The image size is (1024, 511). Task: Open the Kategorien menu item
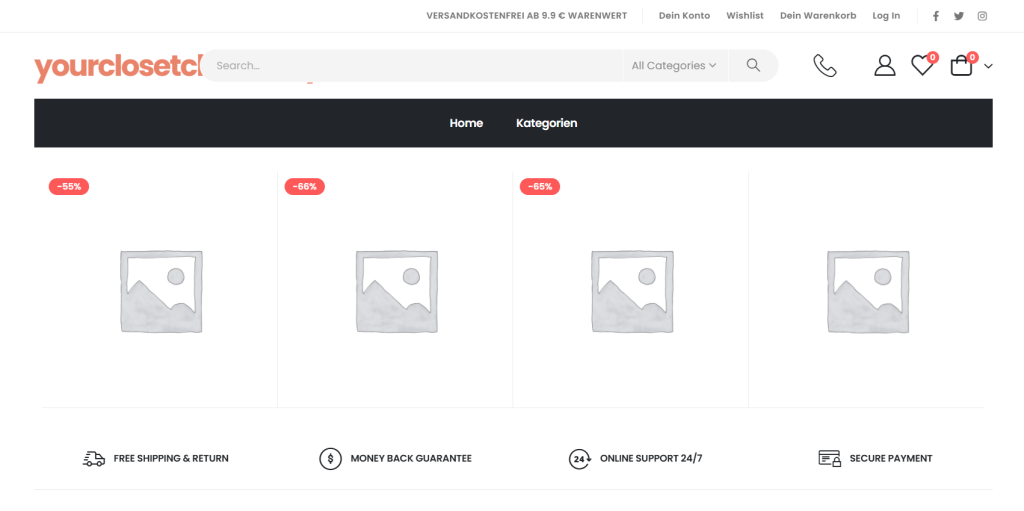(x=546, y=123)
